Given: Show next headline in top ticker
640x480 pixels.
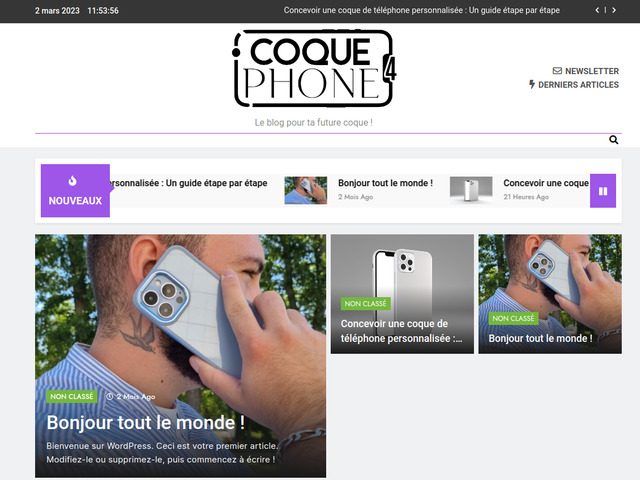Looking at the screenshot, I should [x=613, y=10].
